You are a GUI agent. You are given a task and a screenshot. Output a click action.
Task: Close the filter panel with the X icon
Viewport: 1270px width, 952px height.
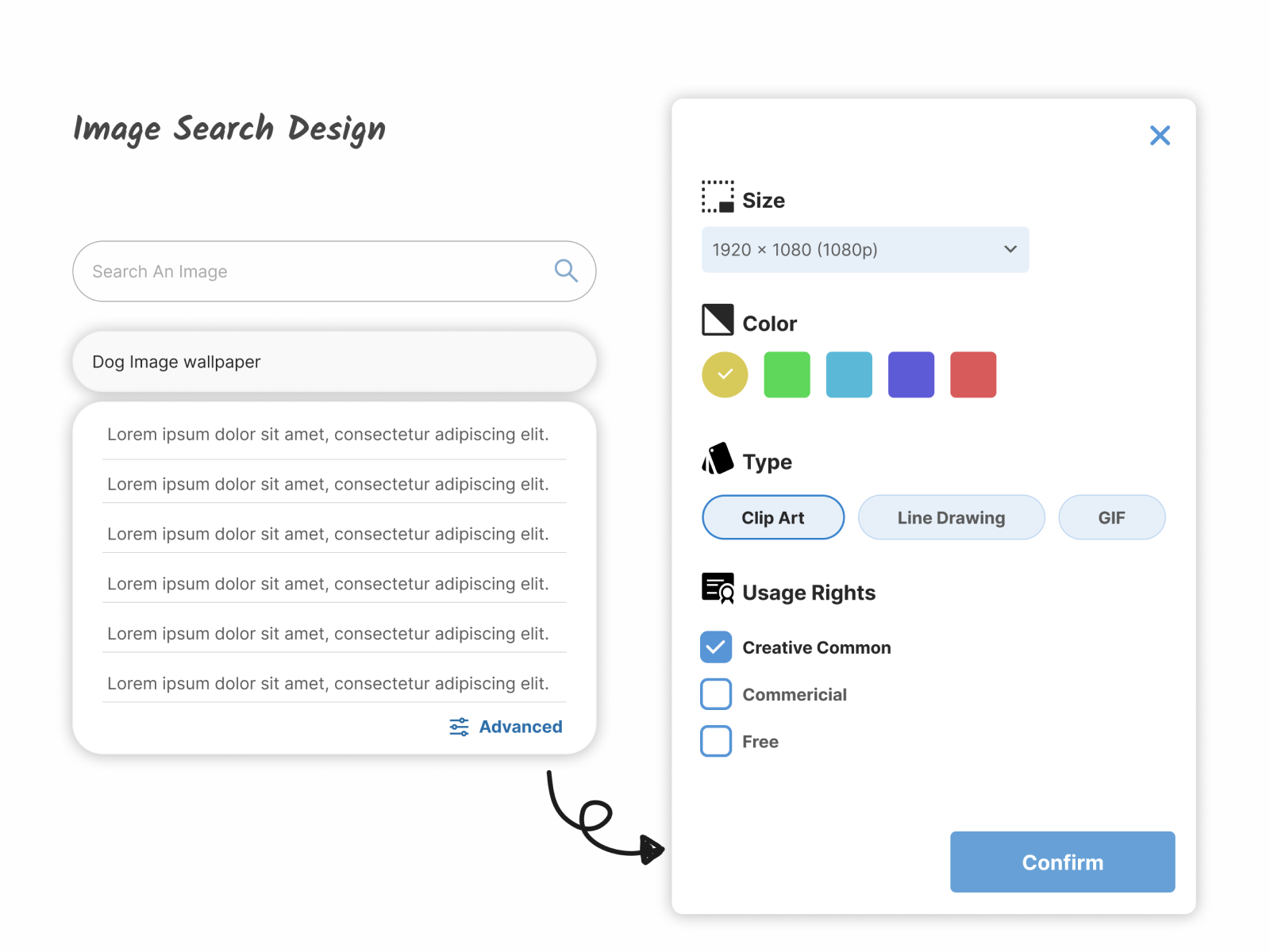(1160, 135)
